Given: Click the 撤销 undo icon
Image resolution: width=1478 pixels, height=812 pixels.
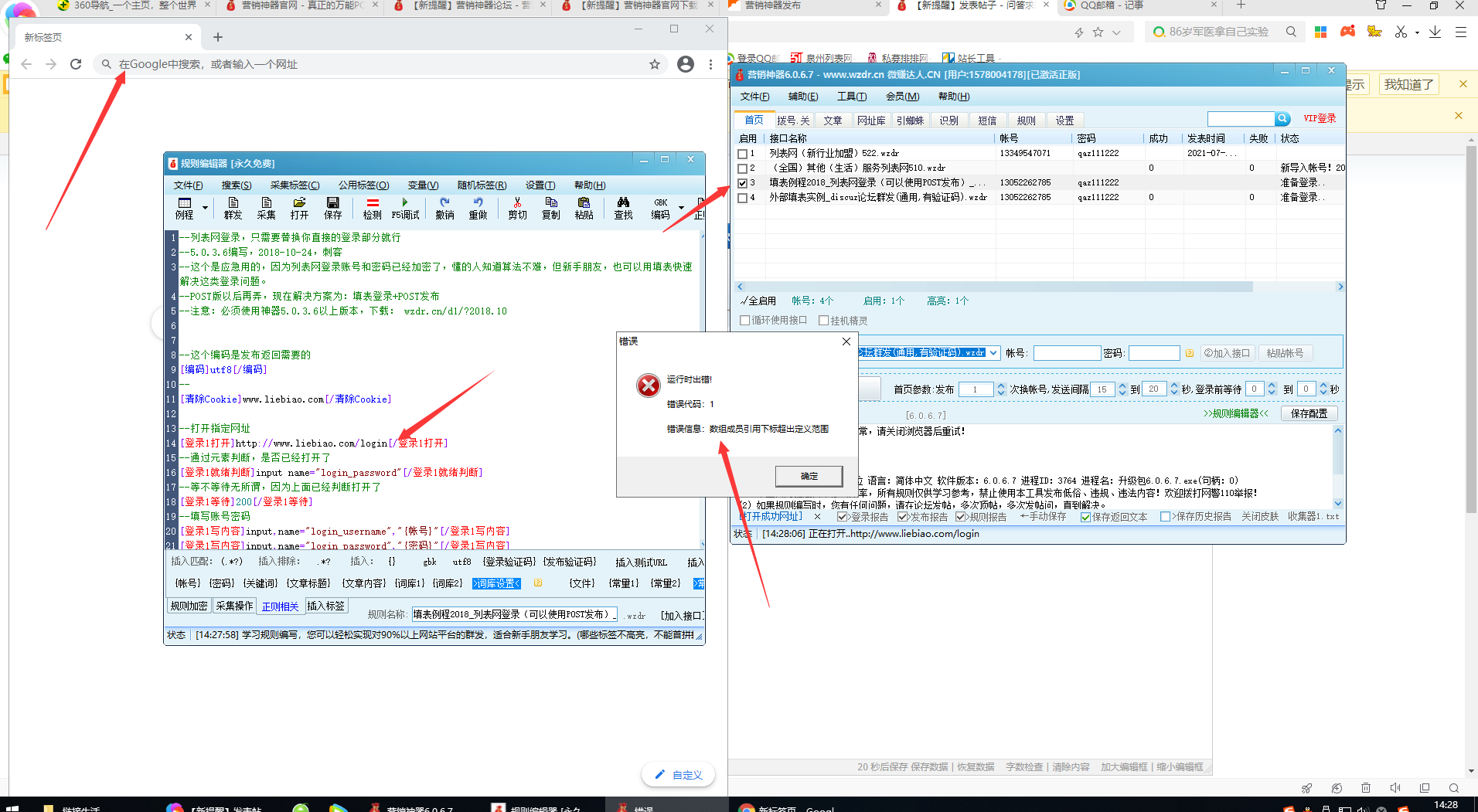Looking at the screenshot, I should tap(444, 208).
